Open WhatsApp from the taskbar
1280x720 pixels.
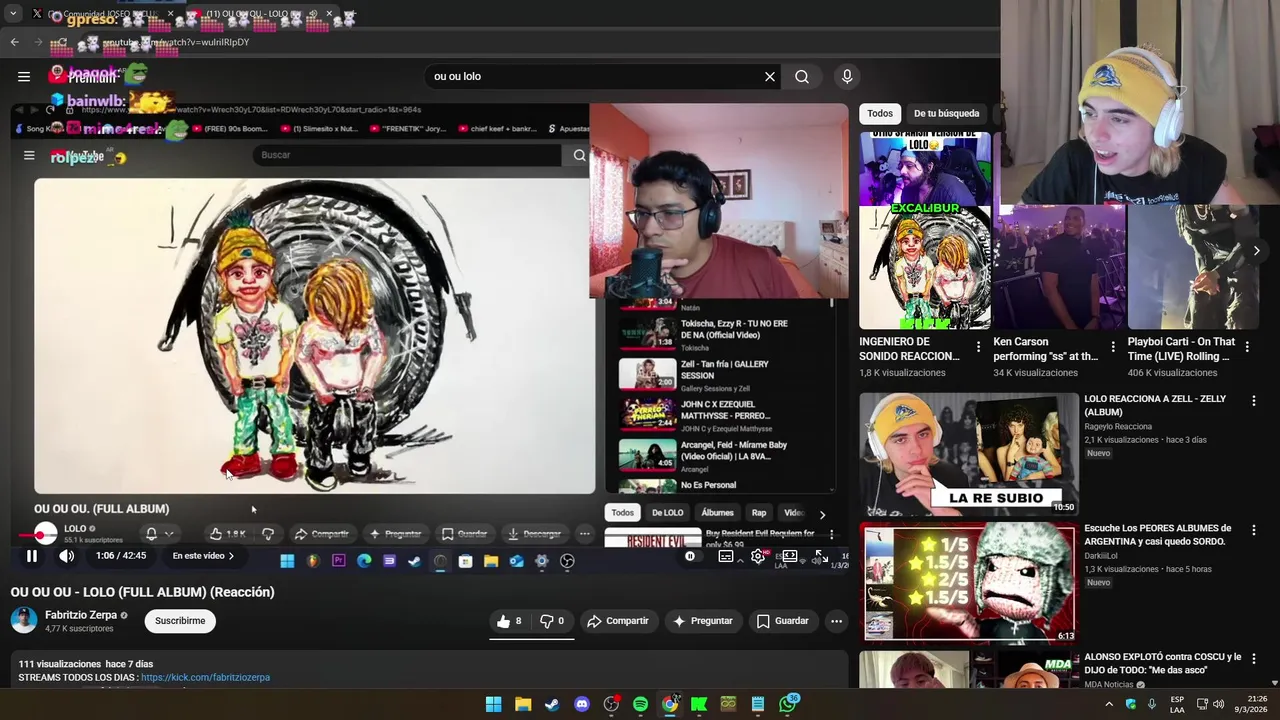click(788, 704)
